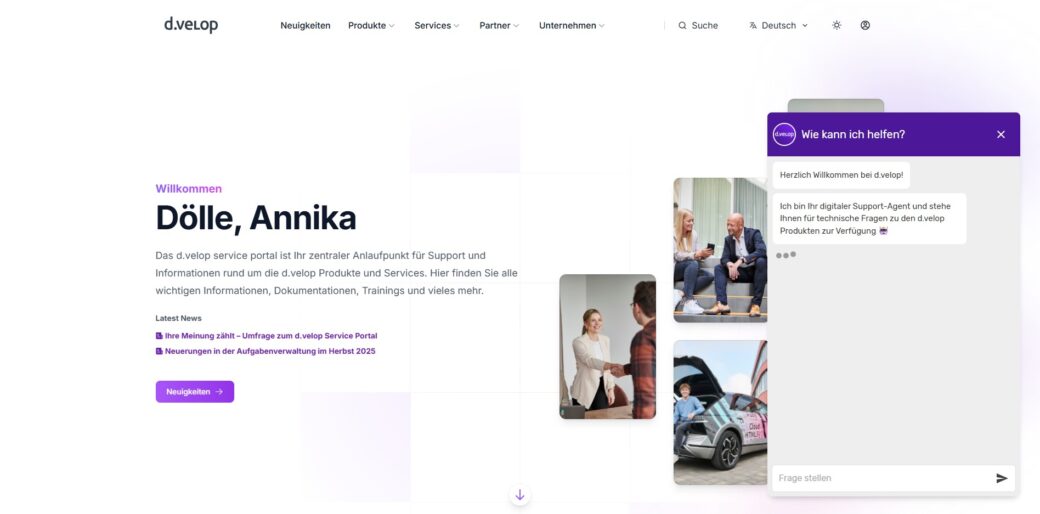The height and width of the screenshot is (514, 1040).
Task: Open the Partner menu
Action: (x=499, y=26)
